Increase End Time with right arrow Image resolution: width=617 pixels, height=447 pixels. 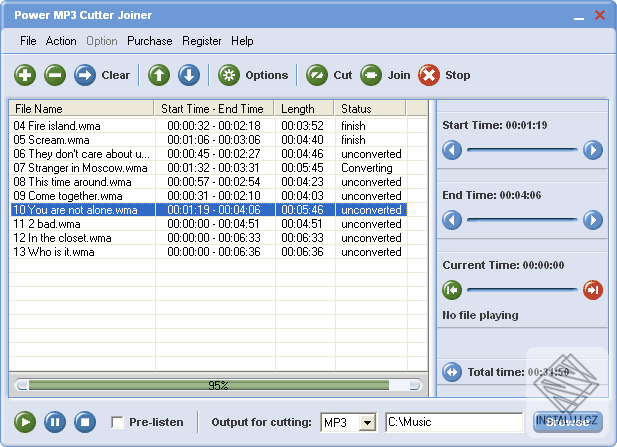[x=593, y=220]
